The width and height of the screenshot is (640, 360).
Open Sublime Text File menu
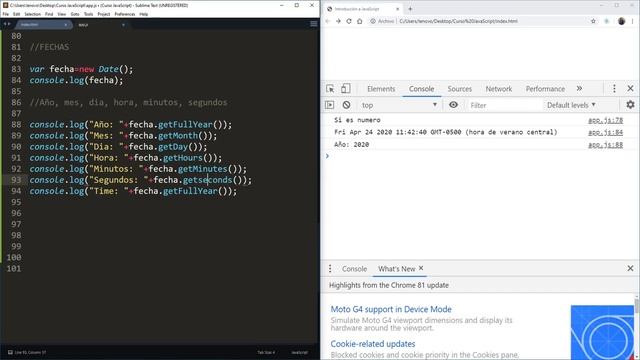click(6, 14)
